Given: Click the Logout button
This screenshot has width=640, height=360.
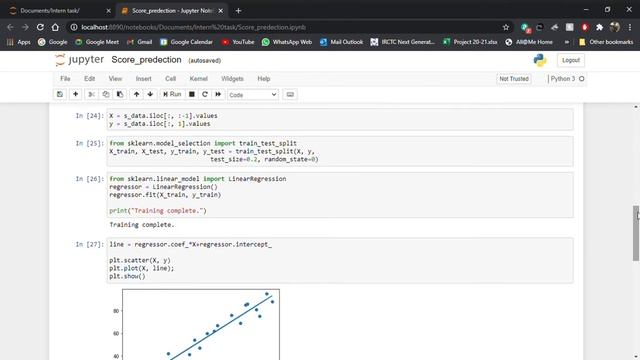Looking at the screenshot, I should tap(571, 60).
